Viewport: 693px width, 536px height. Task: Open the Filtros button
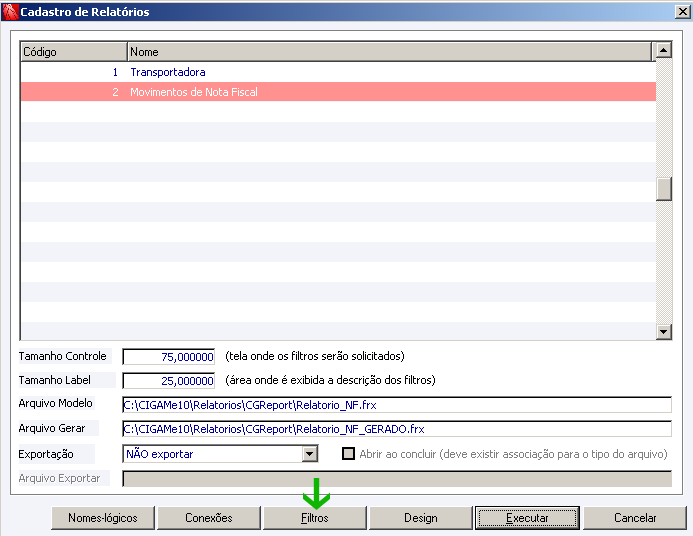pos(315,517)
